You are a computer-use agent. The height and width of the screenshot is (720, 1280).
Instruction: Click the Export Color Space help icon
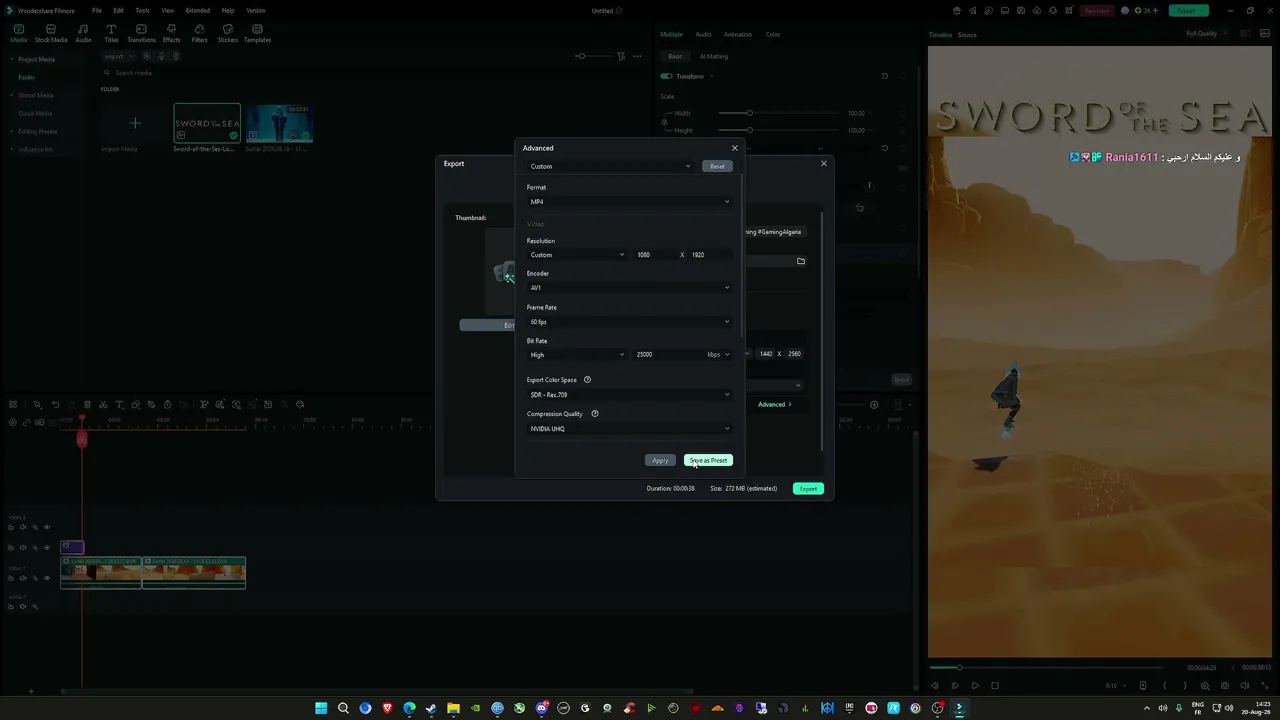click(x=587, y=380)
